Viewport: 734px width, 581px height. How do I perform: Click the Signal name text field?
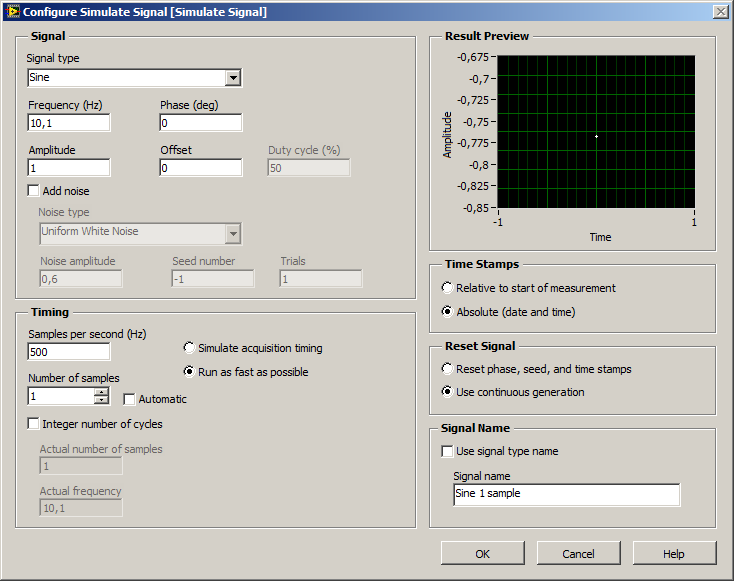click(x=567, y=494)
